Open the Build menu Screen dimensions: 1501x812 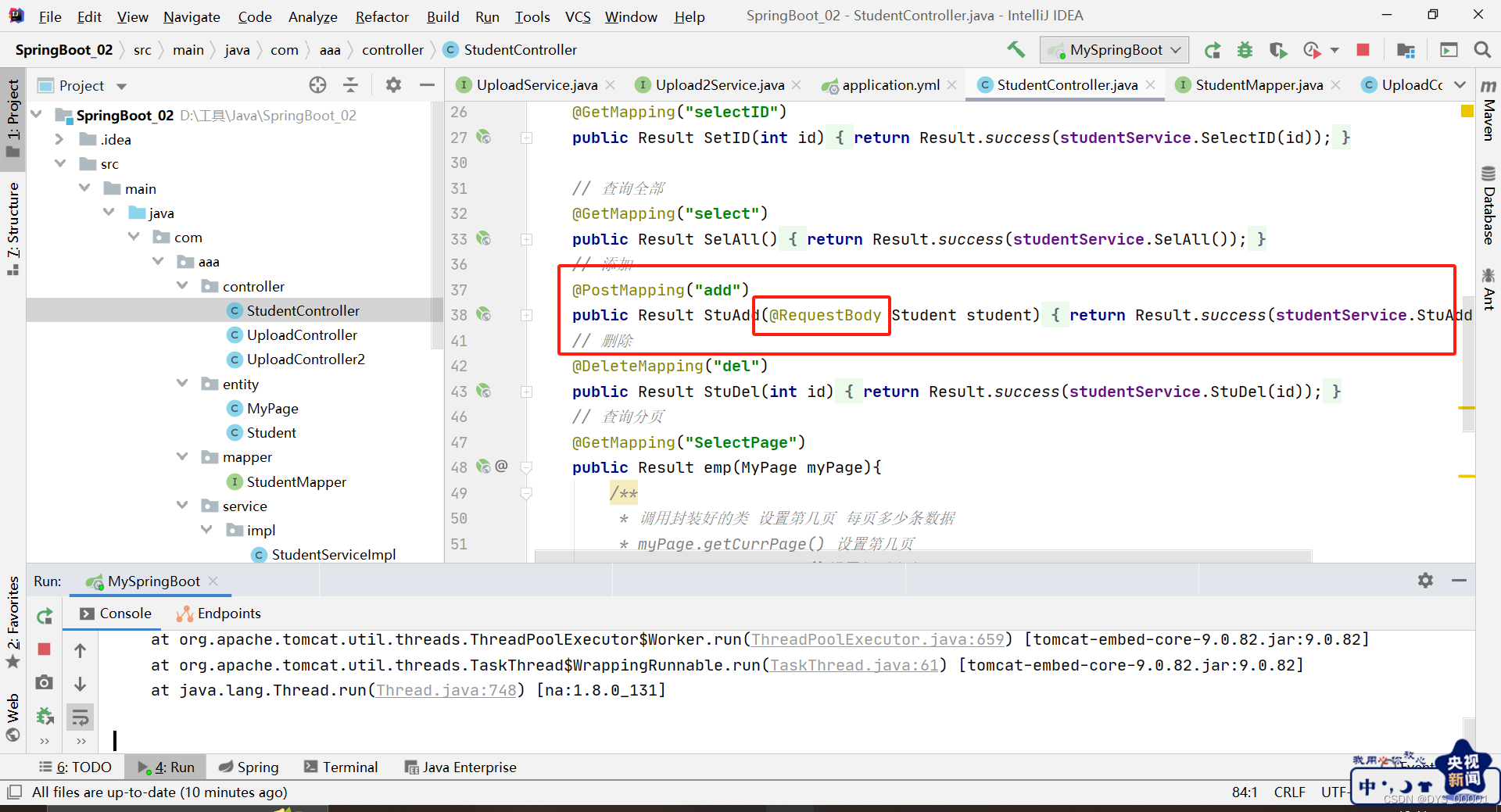tap(442, 16)
